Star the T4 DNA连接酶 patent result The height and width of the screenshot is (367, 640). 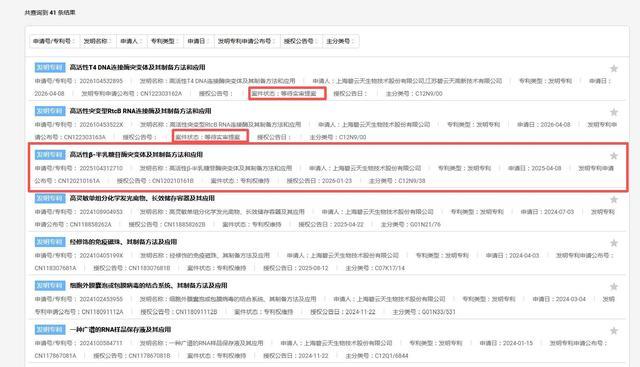[613, 69]
